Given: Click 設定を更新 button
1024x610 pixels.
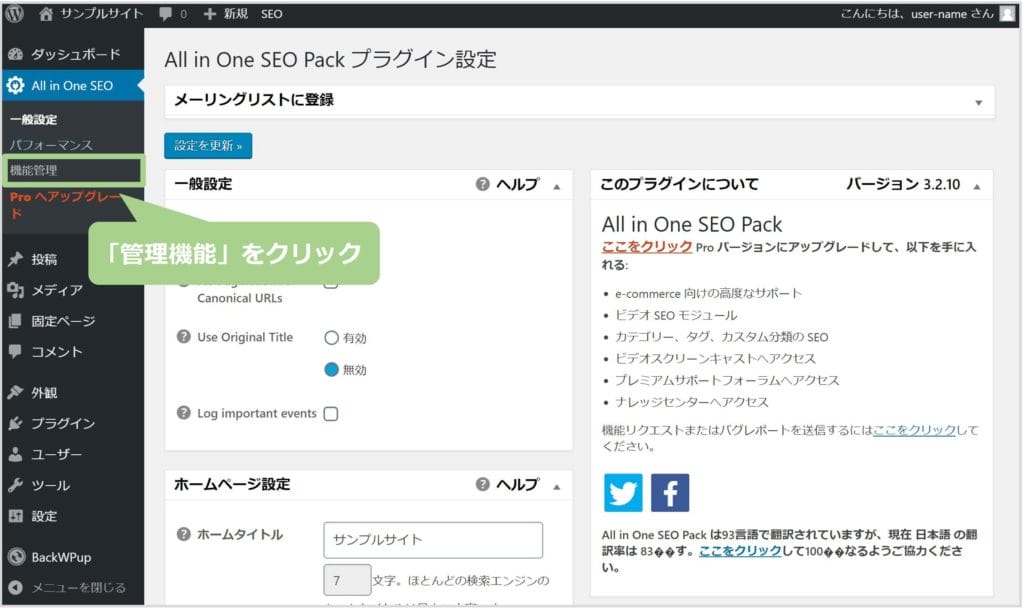Looking at the screenshot, I should (208, 146).
